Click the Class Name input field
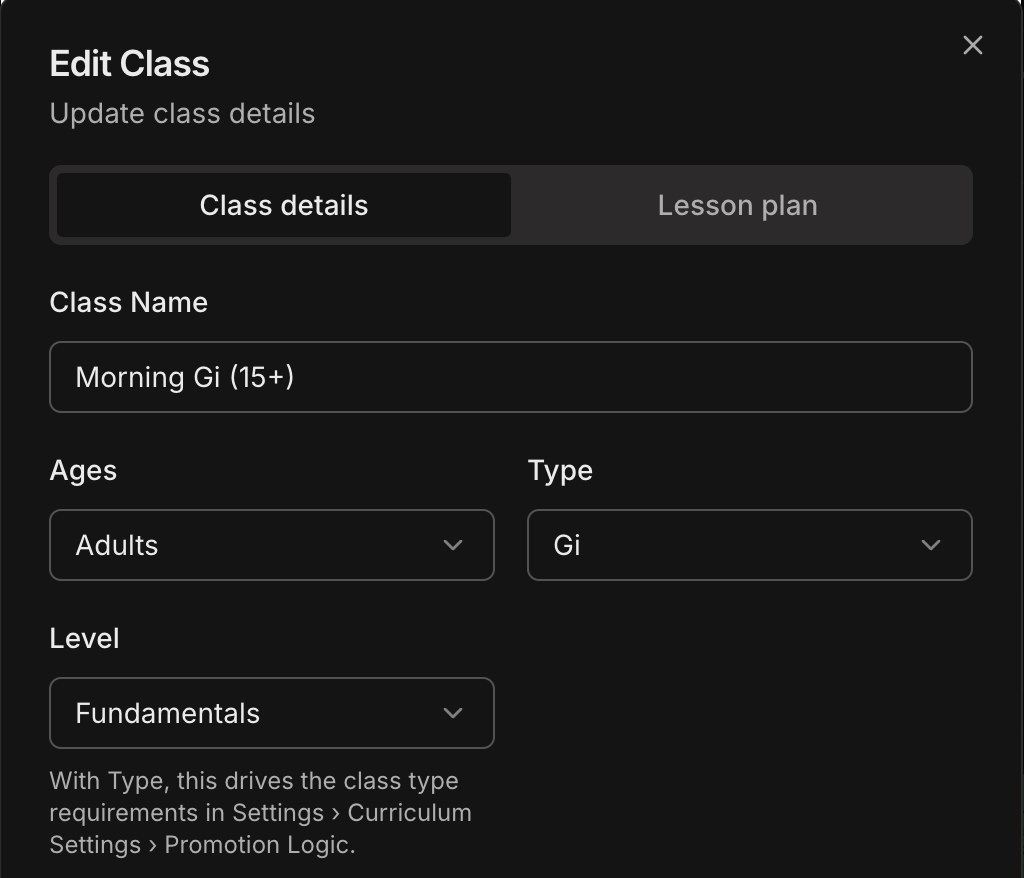The height and width of the screenshot is (878, 1024). click(511, 377)
